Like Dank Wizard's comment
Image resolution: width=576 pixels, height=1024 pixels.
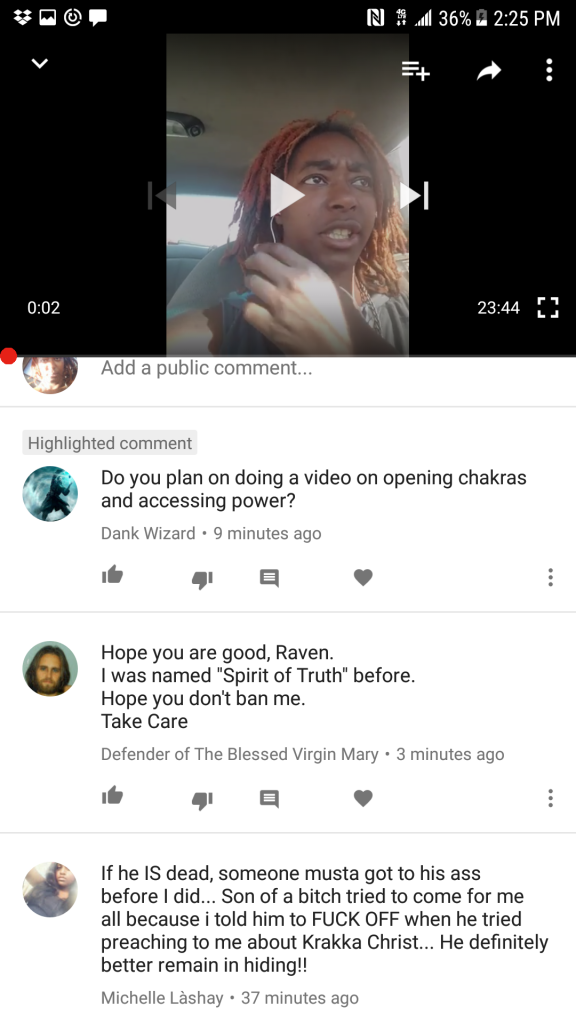[x=112, y=575]
